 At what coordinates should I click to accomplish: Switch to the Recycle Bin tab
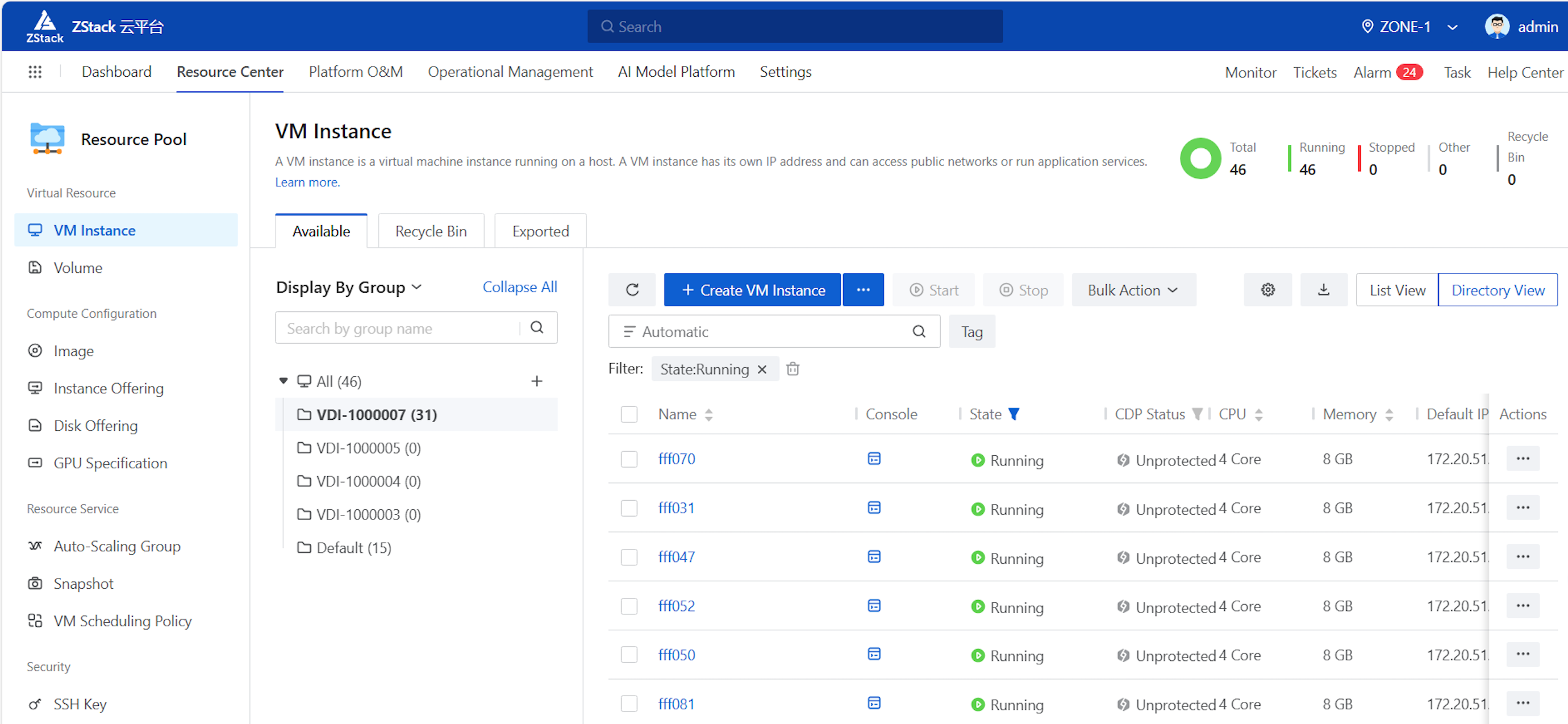pyautogui.click(x=431, y=231)
